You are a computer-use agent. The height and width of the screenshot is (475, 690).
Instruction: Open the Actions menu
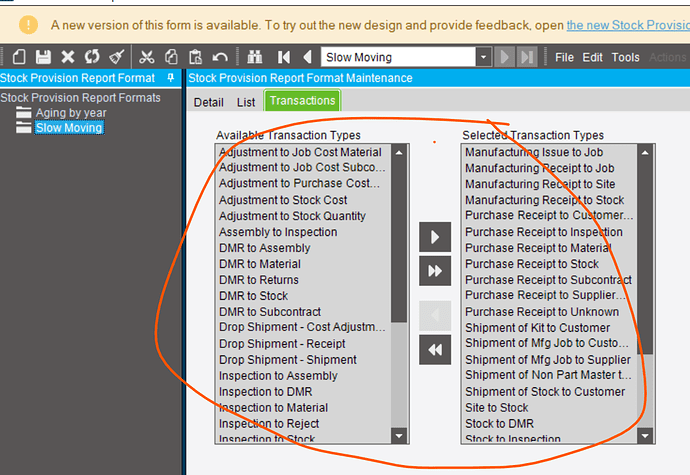point(667,57)
